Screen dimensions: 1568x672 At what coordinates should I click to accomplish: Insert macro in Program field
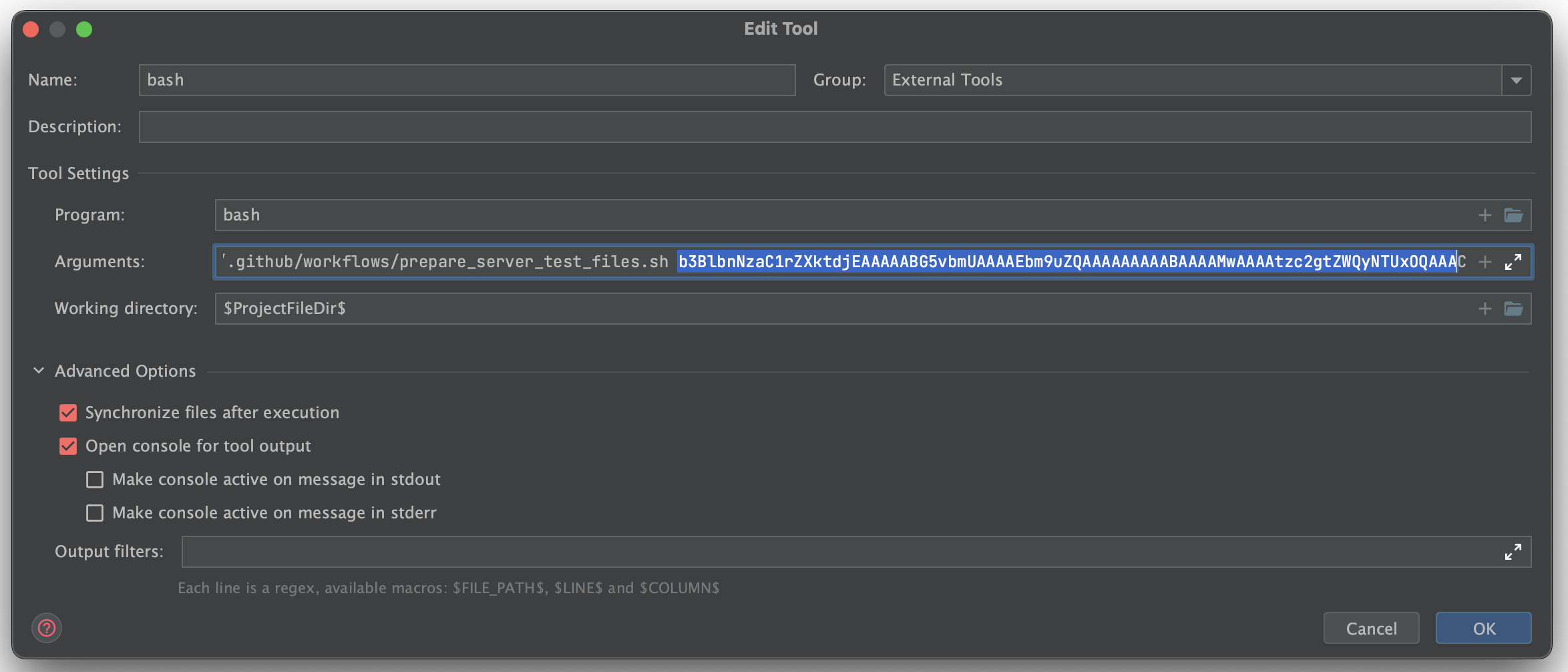click(x=1485, y=215)
